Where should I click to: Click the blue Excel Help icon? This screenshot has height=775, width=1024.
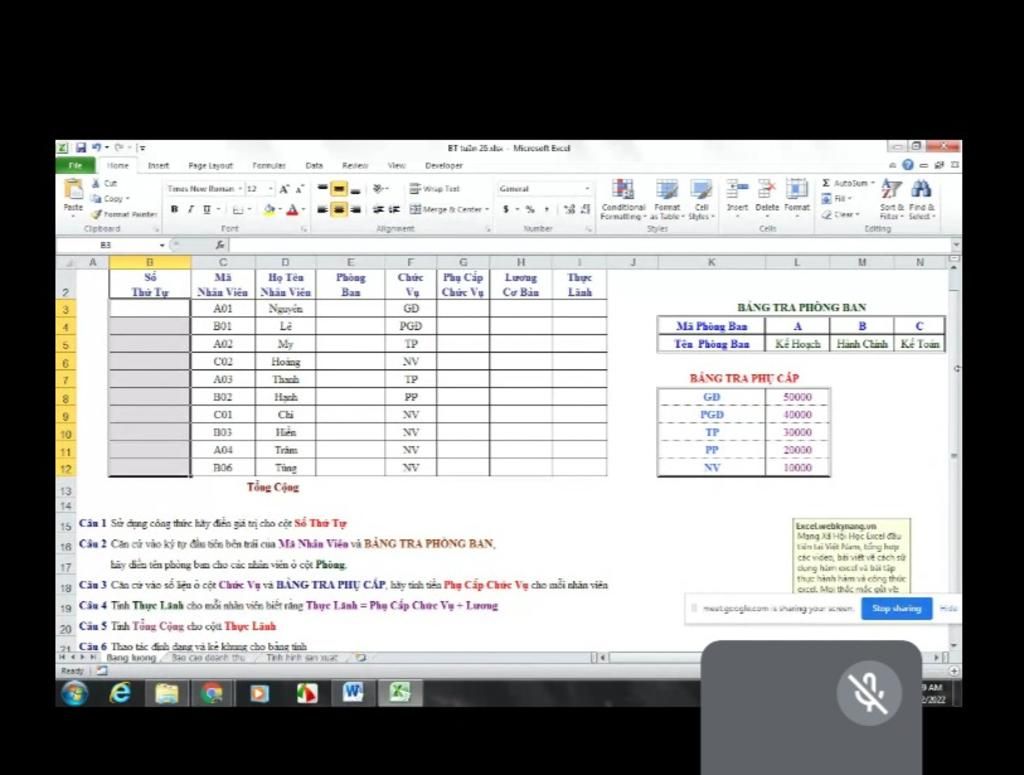pos(908,165)
